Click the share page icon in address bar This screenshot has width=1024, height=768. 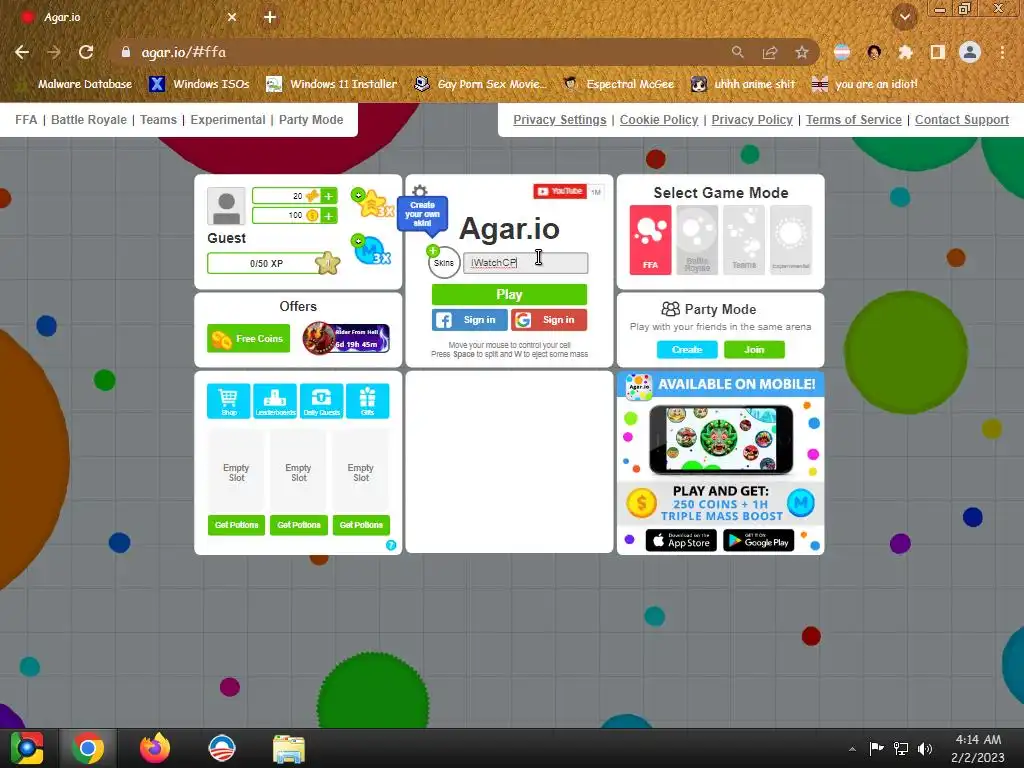point(770,52)
